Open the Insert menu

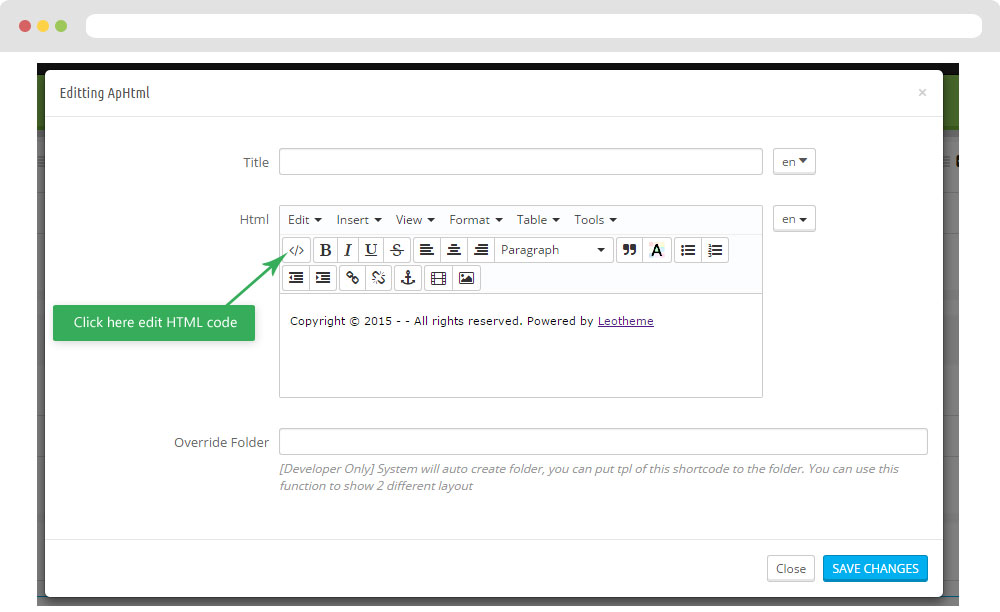[357, 220]
